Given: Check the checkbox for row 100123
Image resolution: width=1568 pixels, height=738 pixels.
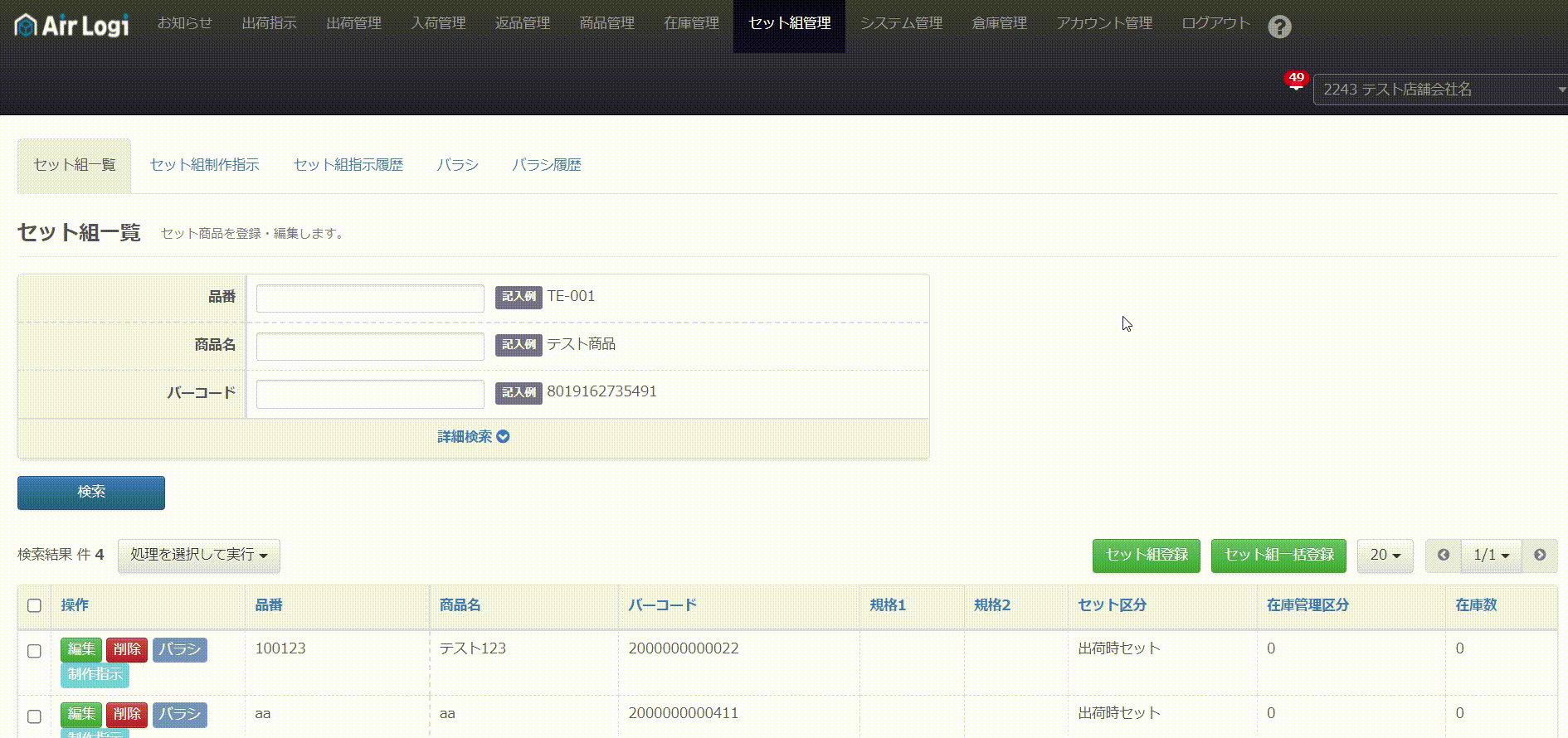Looking at the screenshot, I should 34,651.
